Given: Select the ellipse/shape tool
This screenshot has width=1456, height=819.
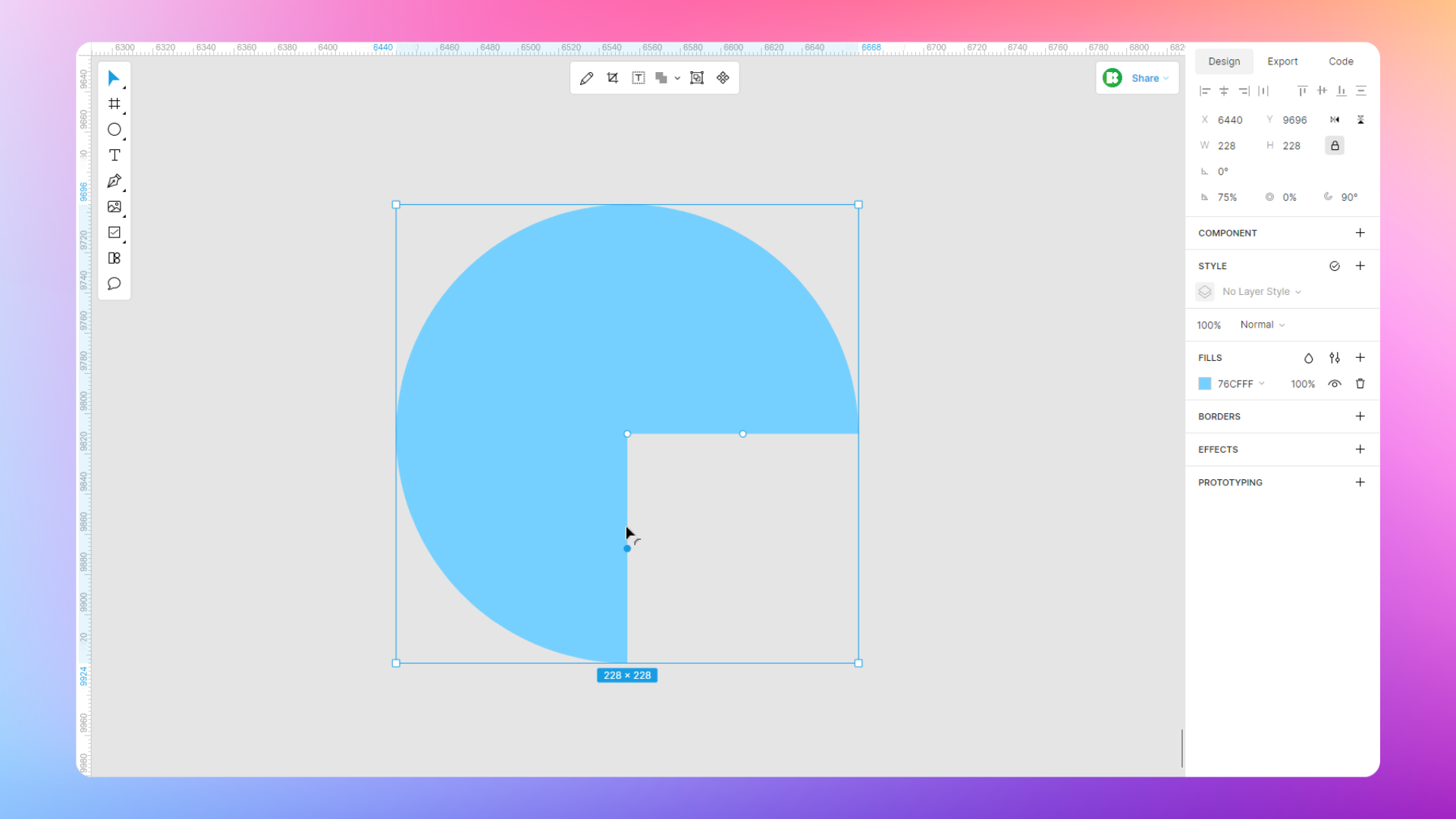Looking at the screenshot, I should [x=114, y=129].
